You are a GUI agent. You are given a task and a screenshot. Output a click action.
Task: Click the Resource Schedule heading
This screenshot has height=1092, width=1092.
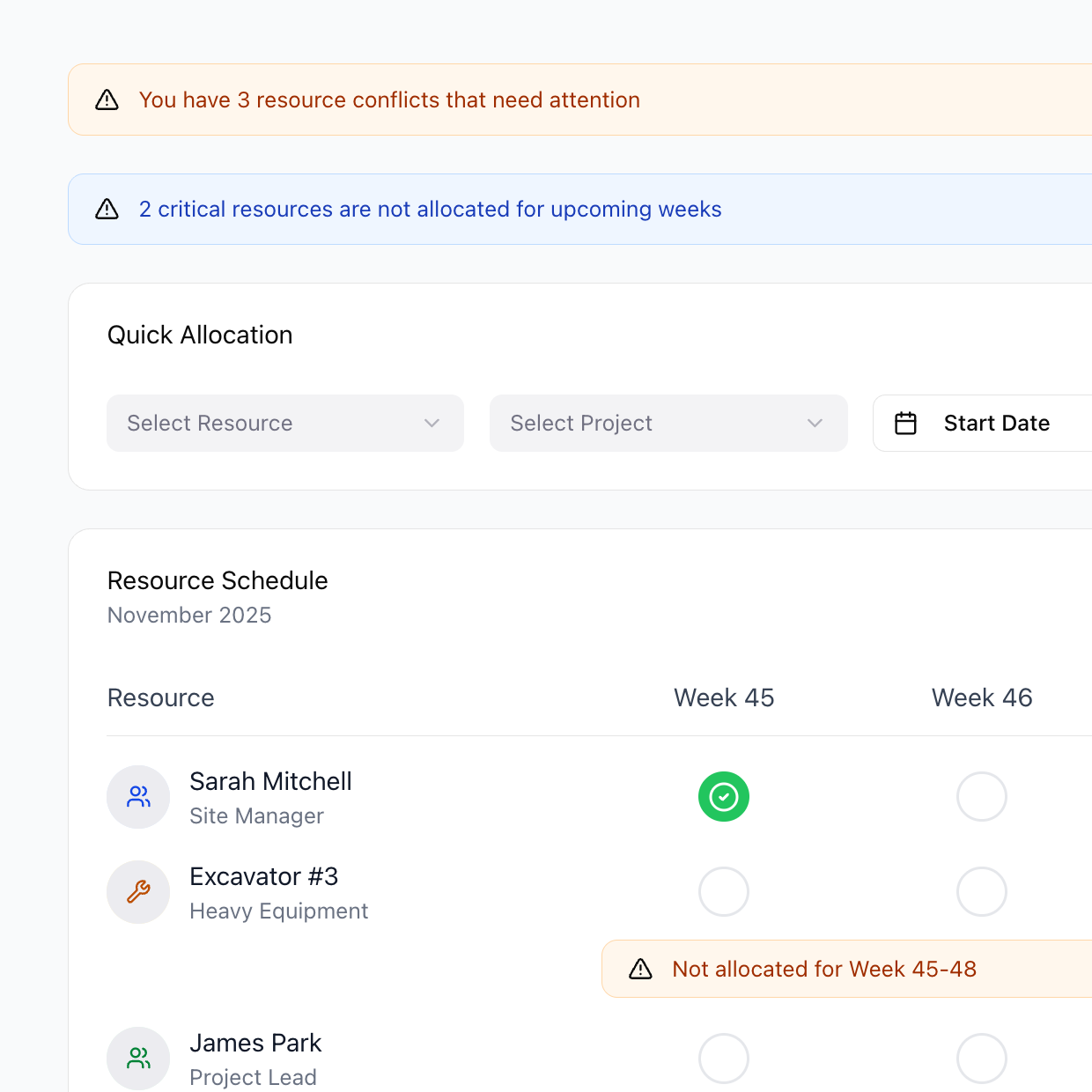pyautogui.click(x=218, y=580)
